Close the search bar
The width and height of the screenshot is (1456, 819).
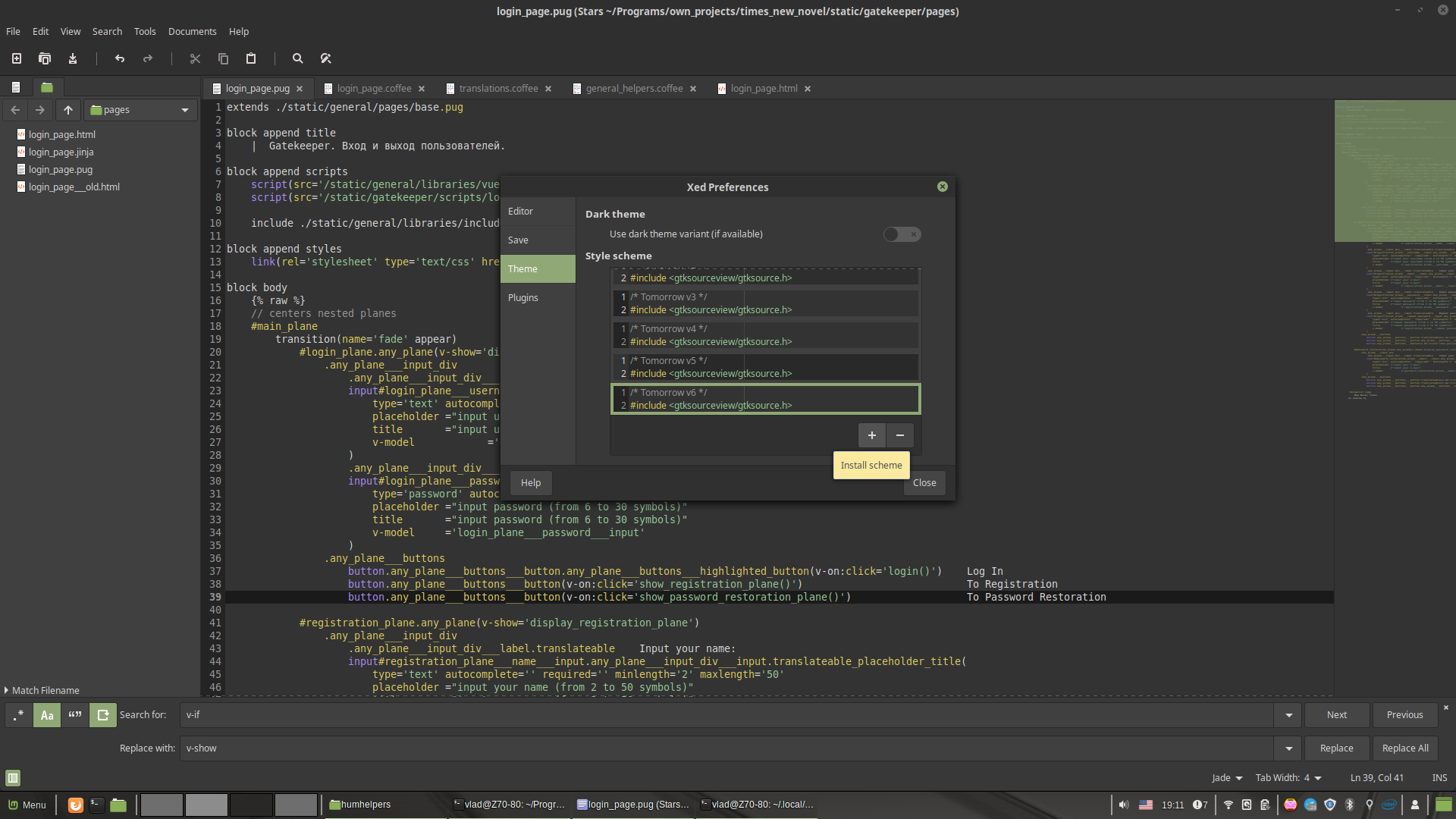pos(1445,708)
